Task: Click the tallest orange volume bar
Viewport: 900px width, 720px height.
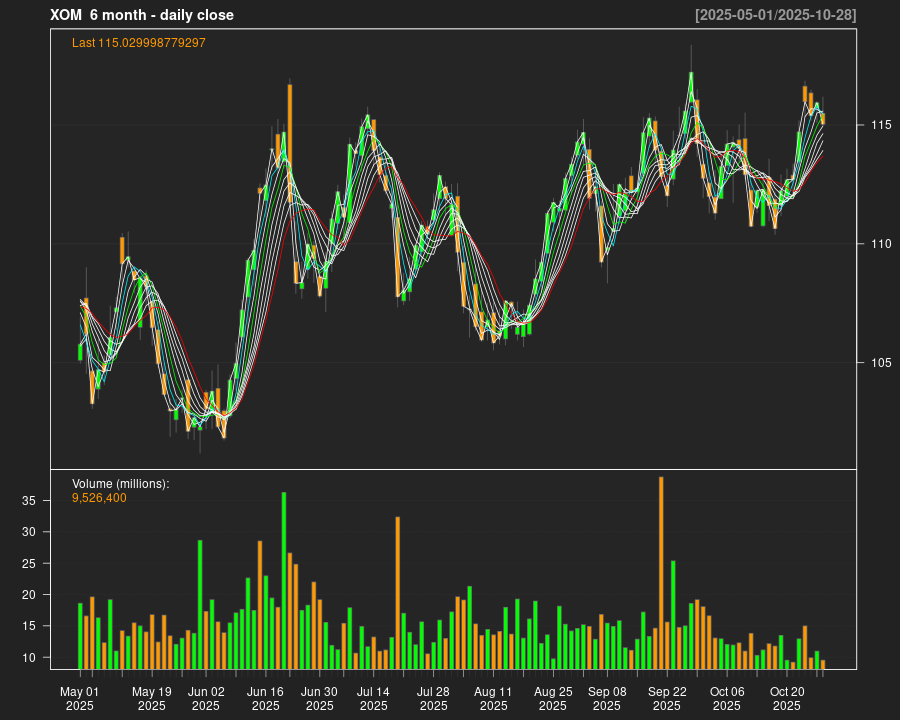Action: click(661, 572)
